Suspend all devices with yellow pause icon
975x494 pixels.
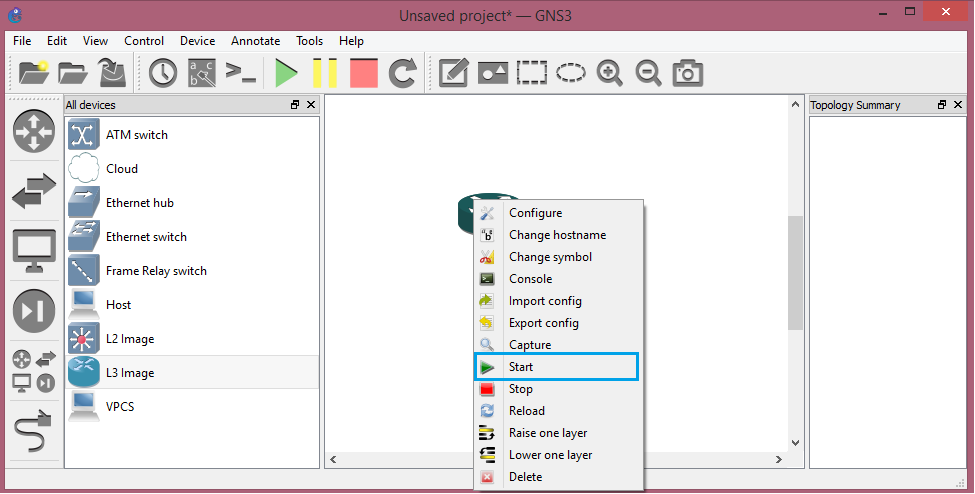[x=325, y=73]
